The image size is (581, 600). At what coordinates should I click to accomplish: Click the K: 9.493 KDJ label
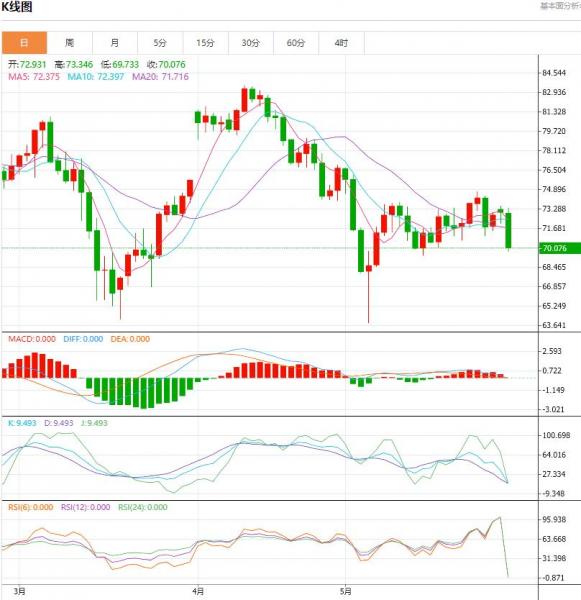pyautogui.click(x=22, y=423)
